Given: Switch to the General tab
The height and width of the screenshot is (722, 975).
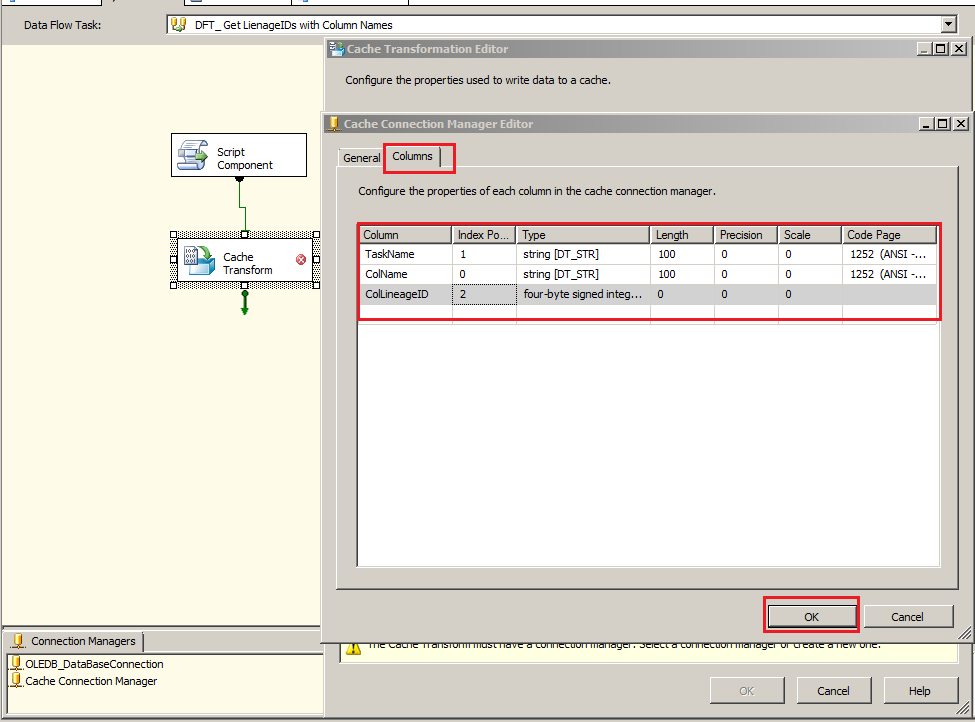Looking at the screenshot, I should 360,157.
